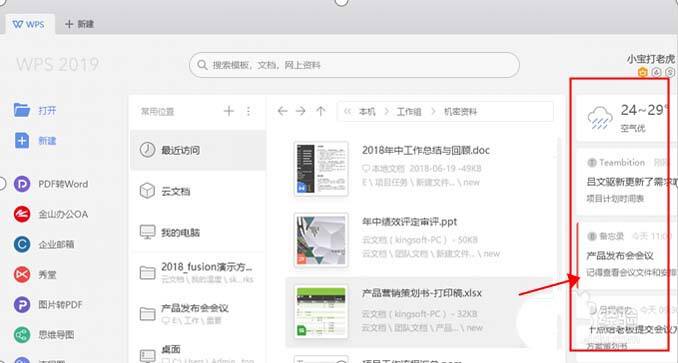Screen dimensions: 678x363
Task: Open 产品发布会会议 reminder card
Action: coord(626,256)
